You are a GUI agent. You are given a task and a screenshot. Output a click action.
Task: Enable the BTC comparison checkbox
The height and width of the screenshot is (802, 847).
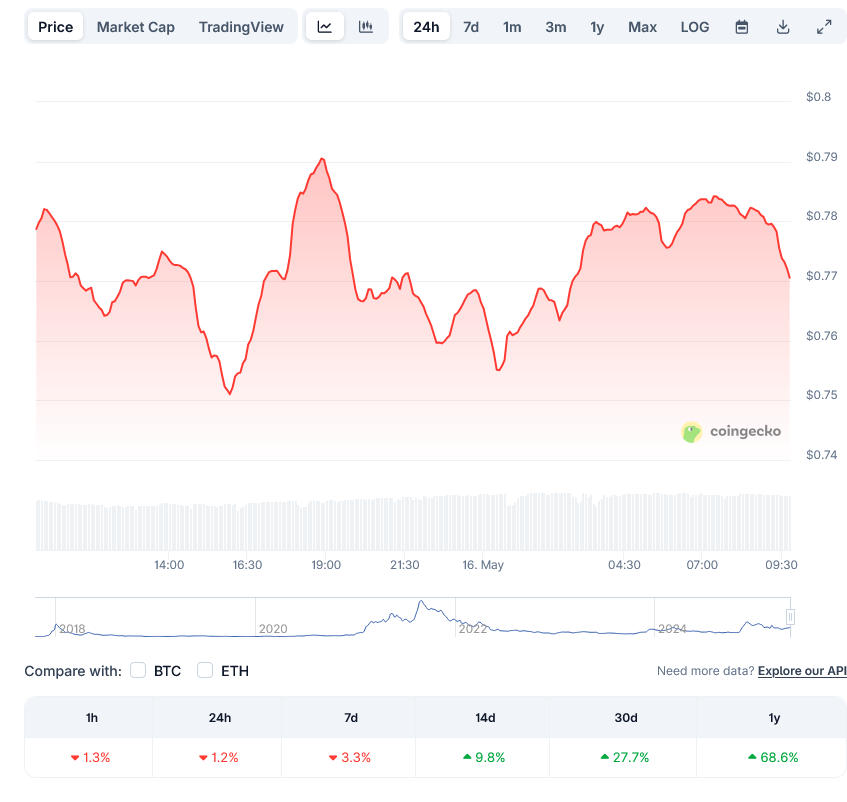coord(139,670)
